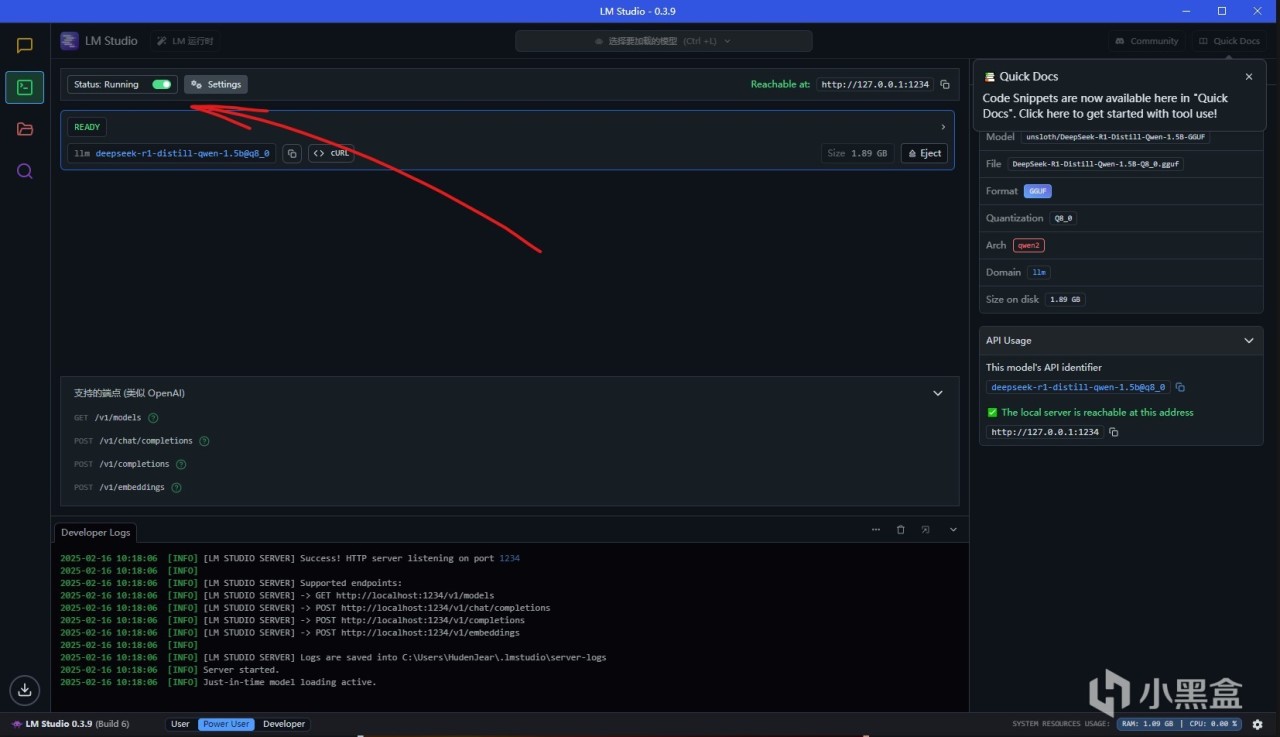Image resolution: width=1280 pixels, height=737 pixels.
Task: Copy the local server address in API Usage
Action: point(1114,432)
